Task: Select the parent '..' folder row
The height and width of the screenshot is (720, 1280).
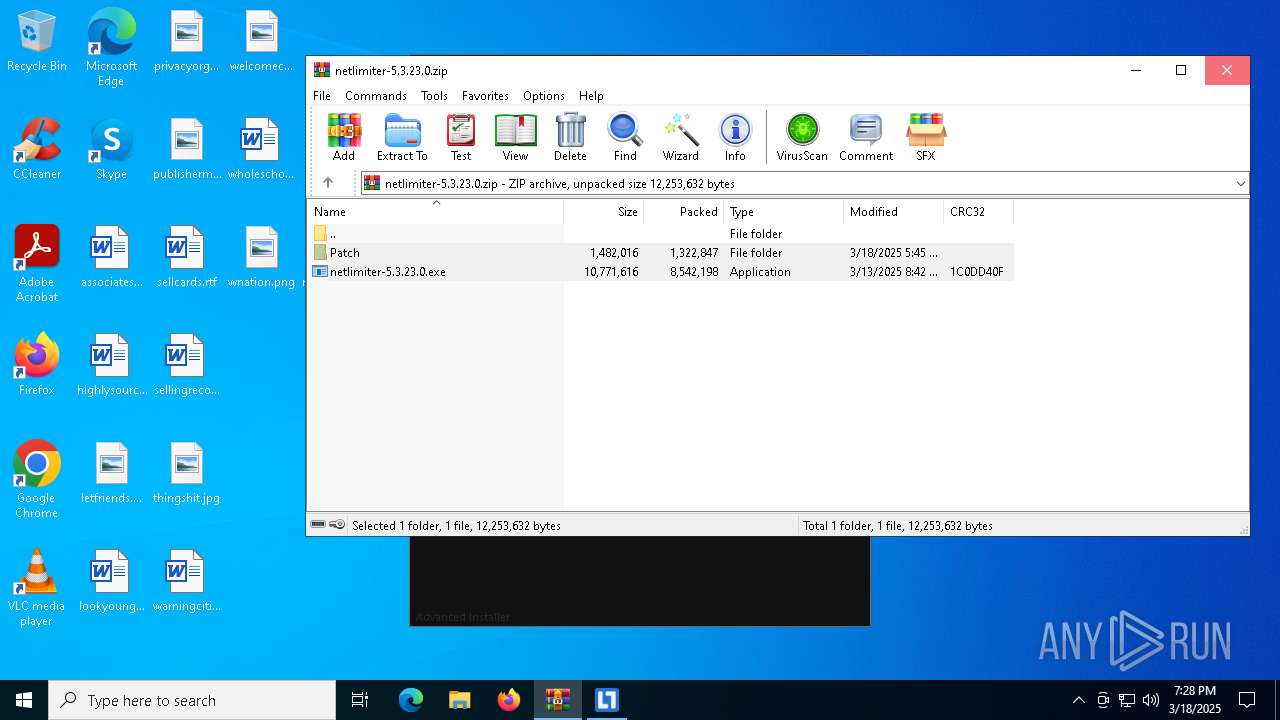Action: pos(660,233)
